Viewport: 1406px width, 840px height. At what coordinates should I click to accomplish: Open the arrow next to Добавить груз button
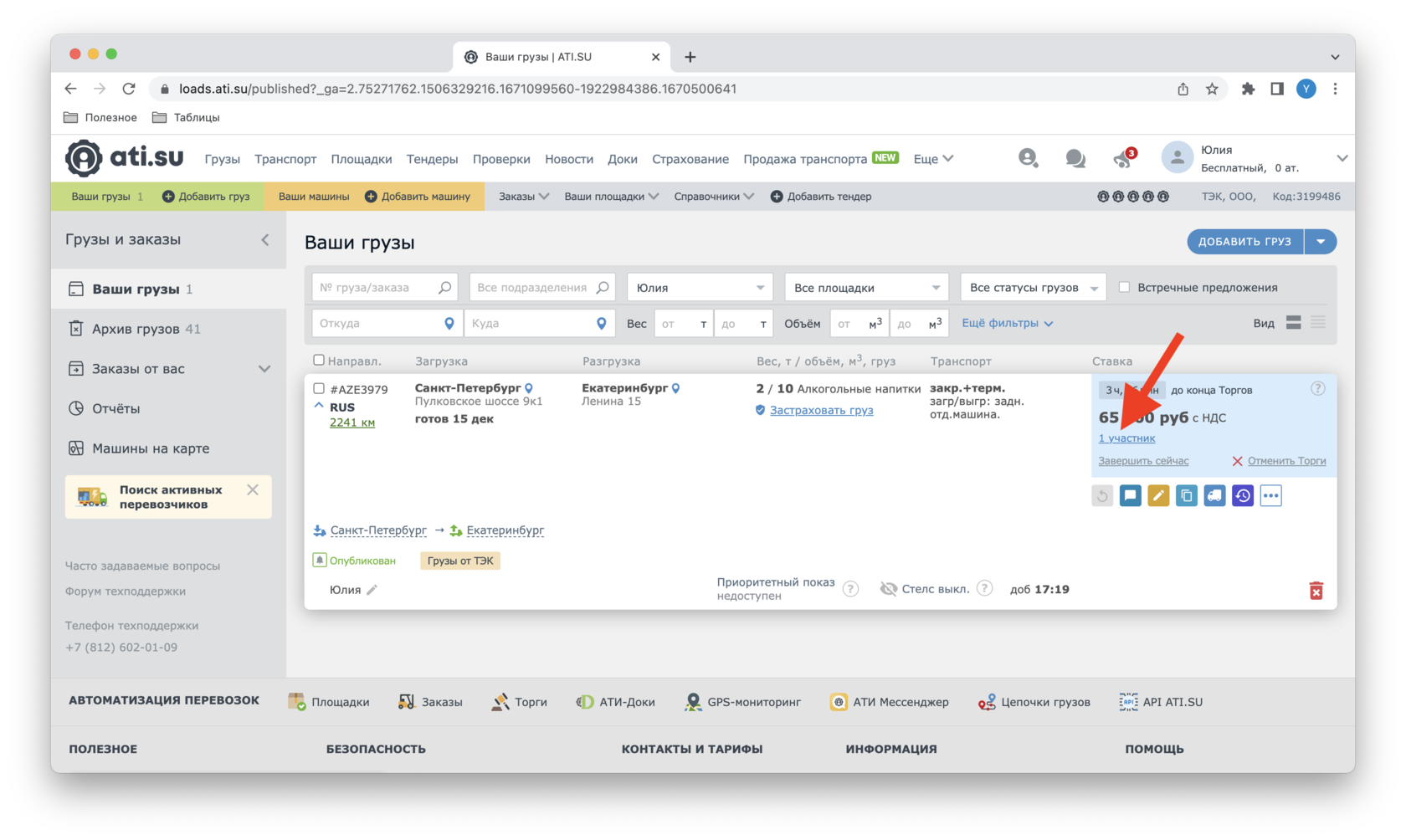[x=1321, y=242]
